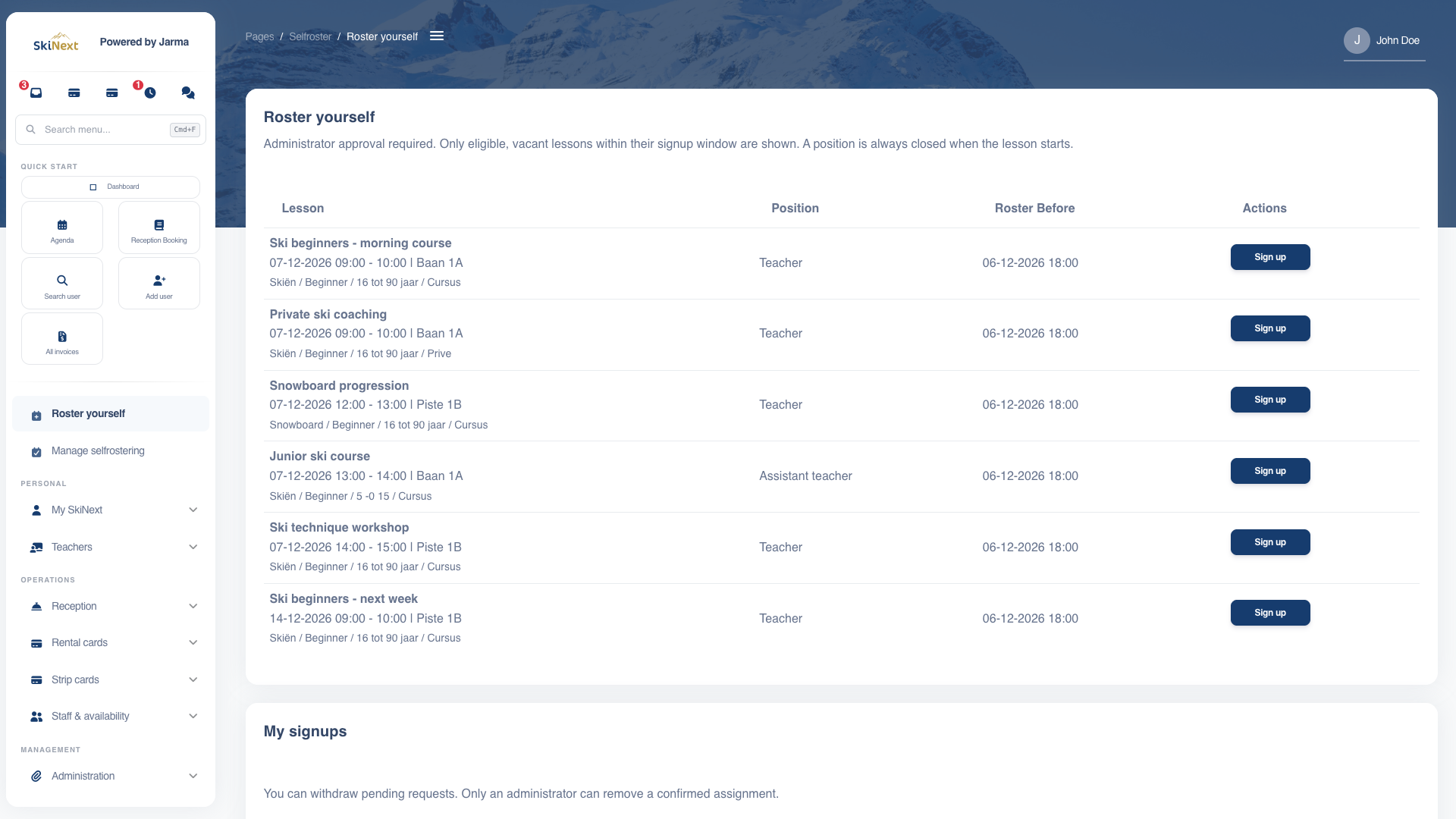Click the Teachers icon in sidebar
Image resolution: width=1456 pixels, height=819 pixels.
[36, 548]
